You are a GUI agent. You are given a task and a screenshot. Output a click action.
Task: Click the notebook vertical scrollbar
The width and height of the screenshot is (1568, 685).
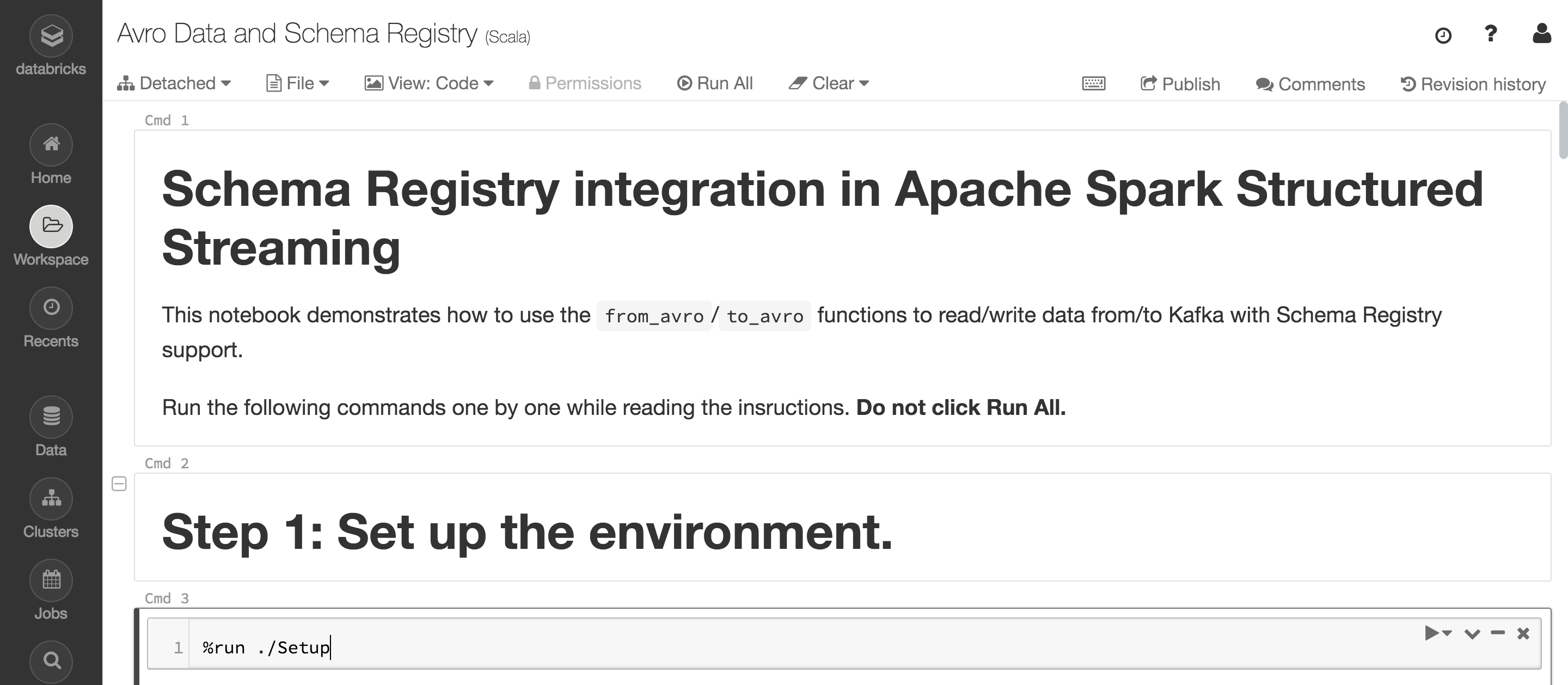[1563, 131]
